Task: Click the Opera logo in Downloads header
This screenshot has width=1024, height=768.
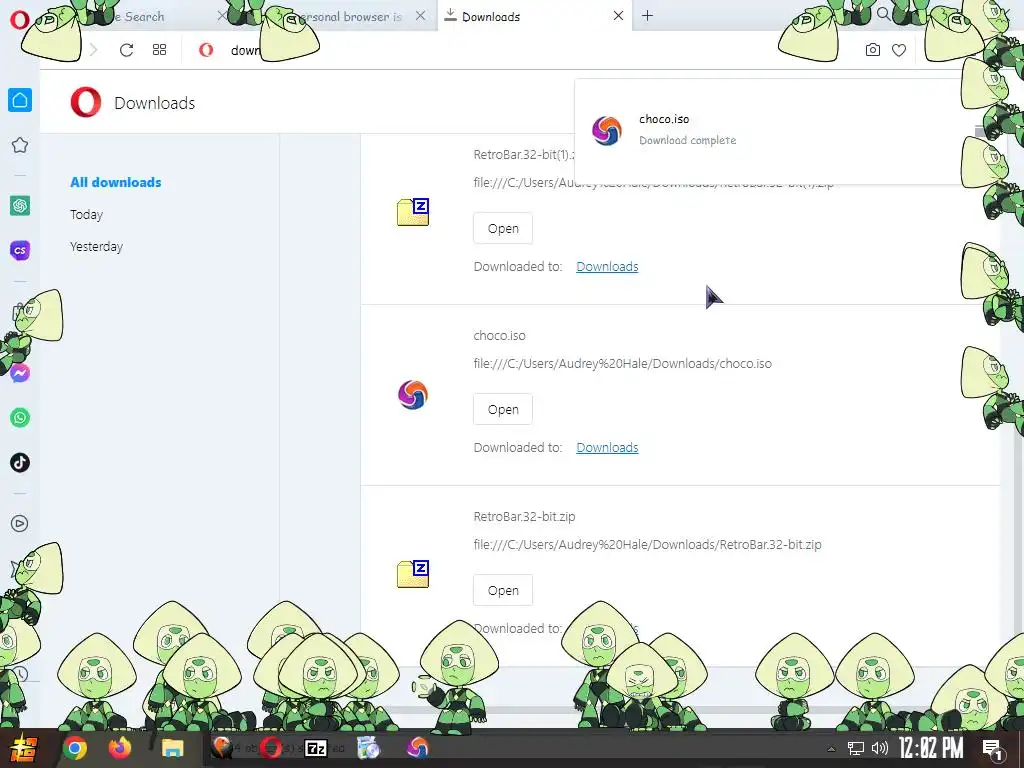Action: (x=86, y=103)
